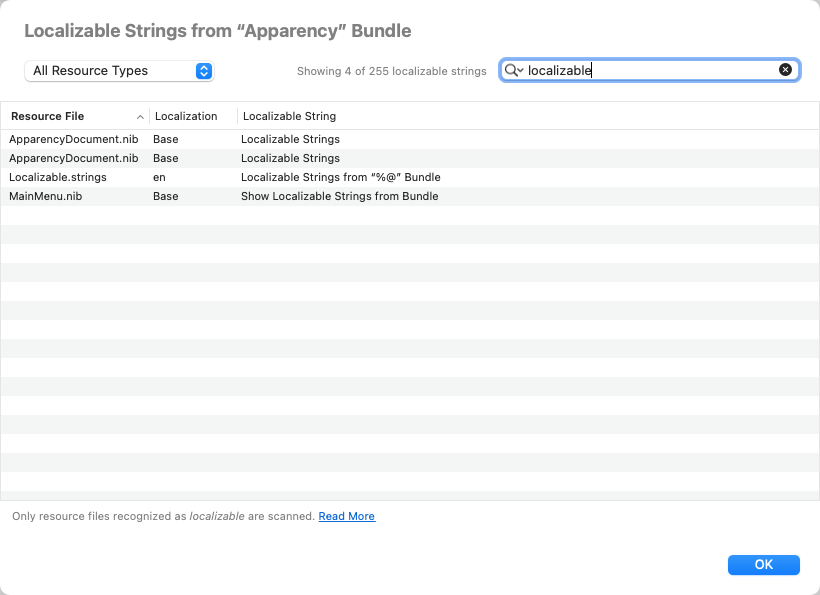Select the first ApparencyDocument.nib row
Viewport: 820px width, 595px height.
point(73,139)
